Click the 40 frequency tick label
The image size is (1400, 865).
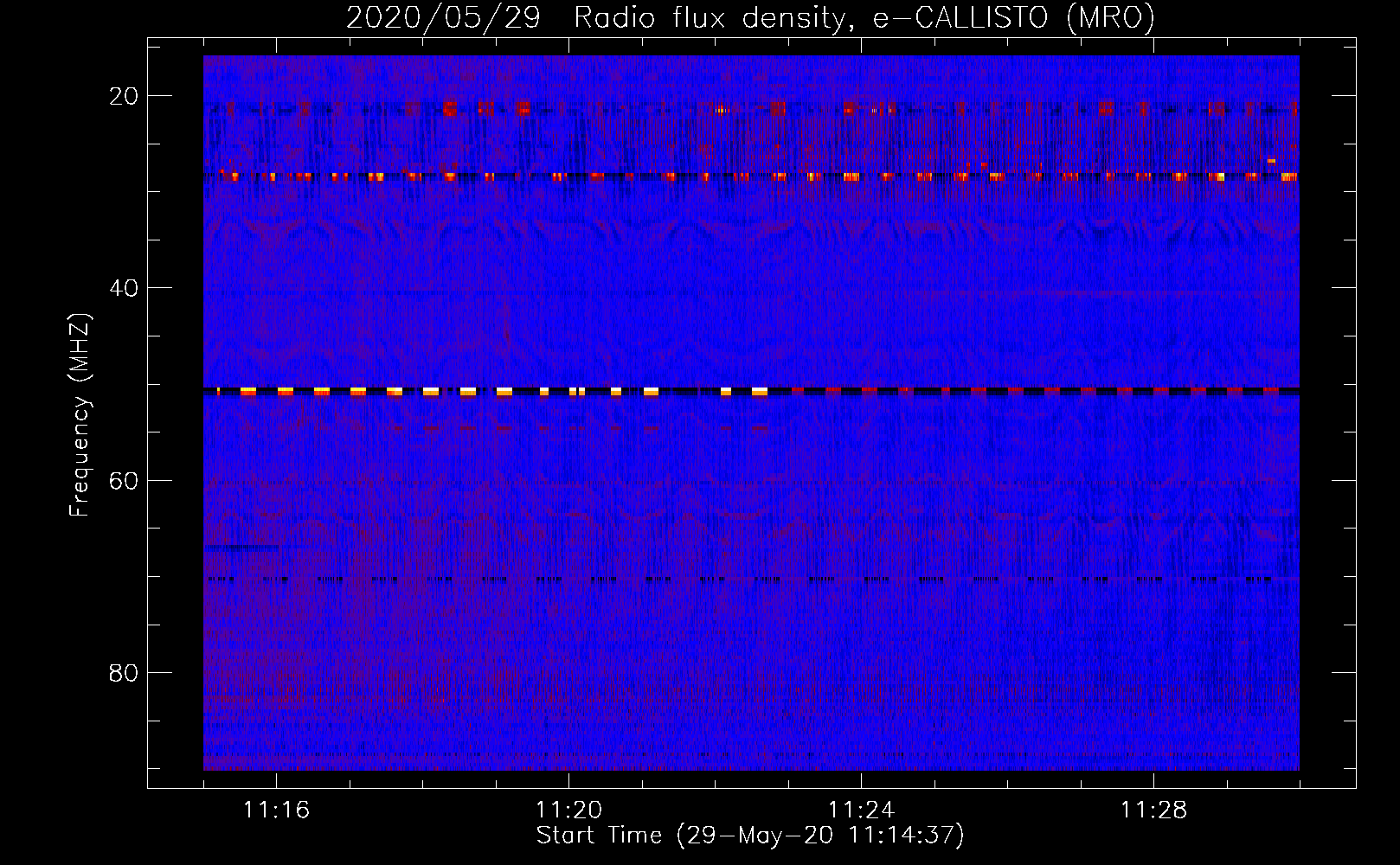click(x=125, y=288)
